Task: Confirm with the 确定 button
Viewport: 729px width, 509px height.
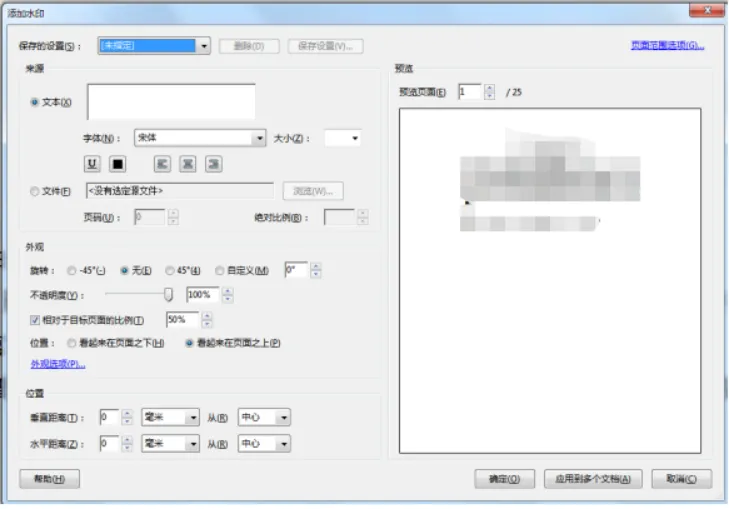Action: pos(504,479)
